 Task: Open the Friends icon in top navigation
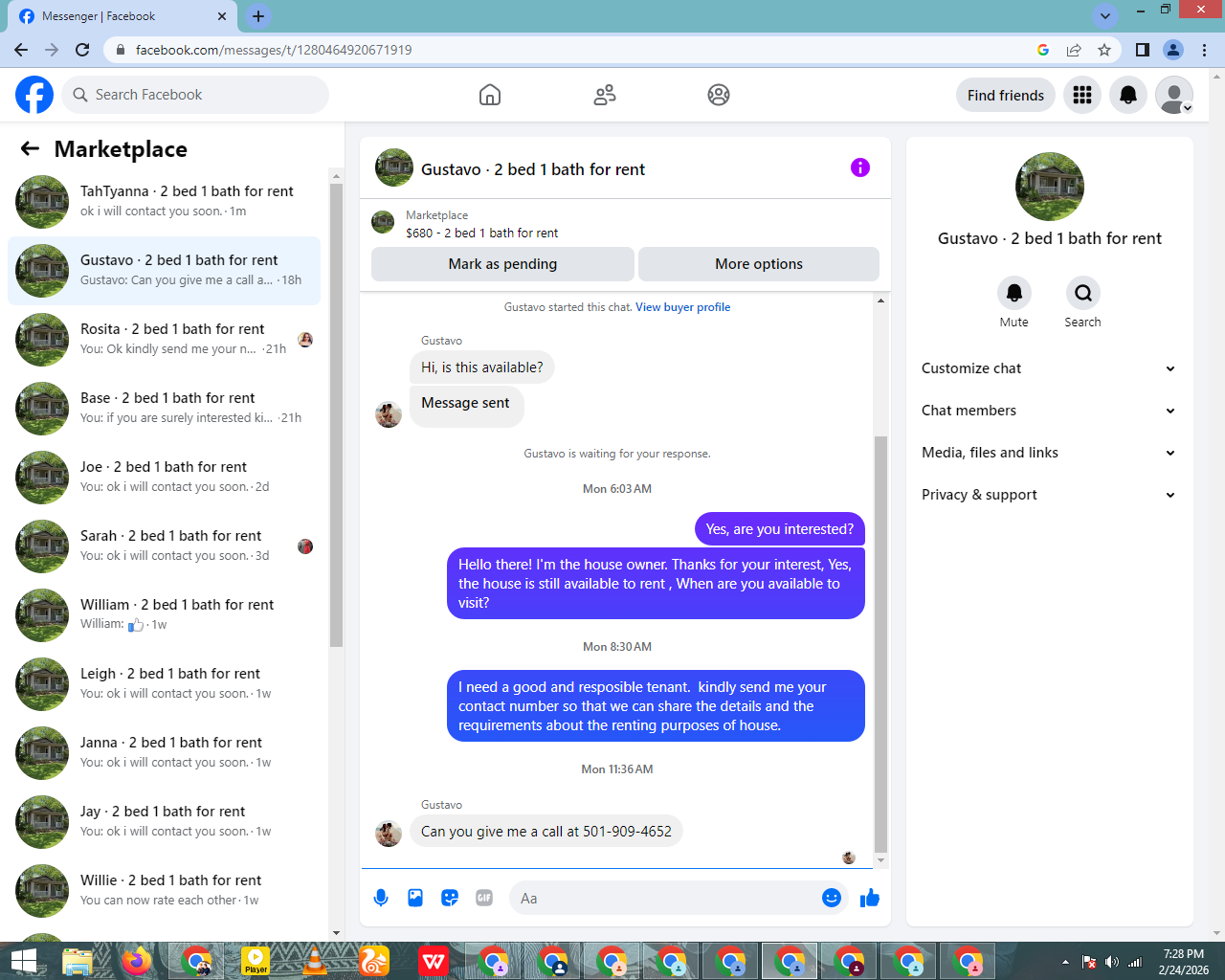[605, 95]
